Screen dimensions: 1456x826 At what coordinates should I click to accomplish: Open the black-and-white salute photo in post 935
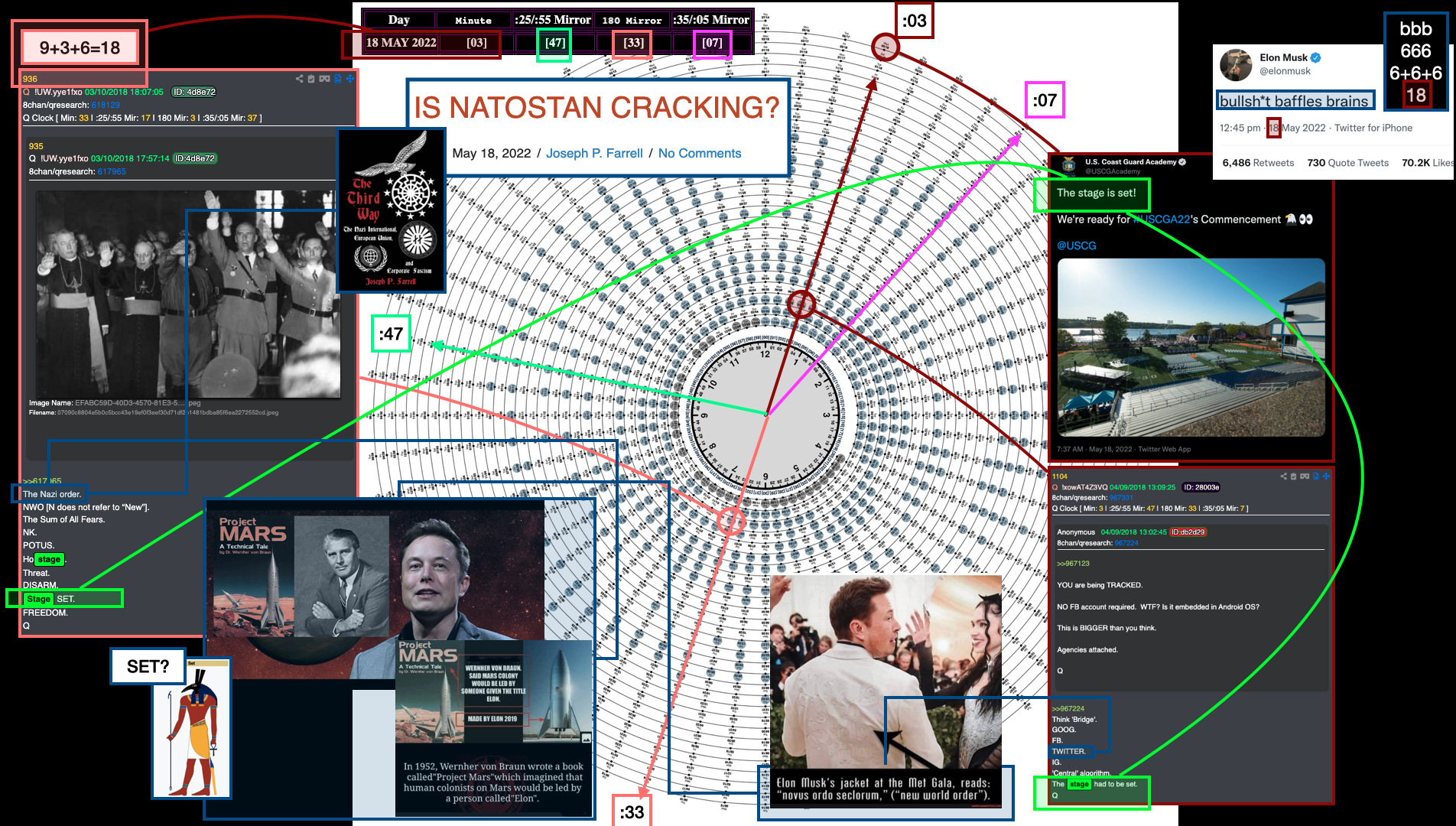tap(187, 294)
